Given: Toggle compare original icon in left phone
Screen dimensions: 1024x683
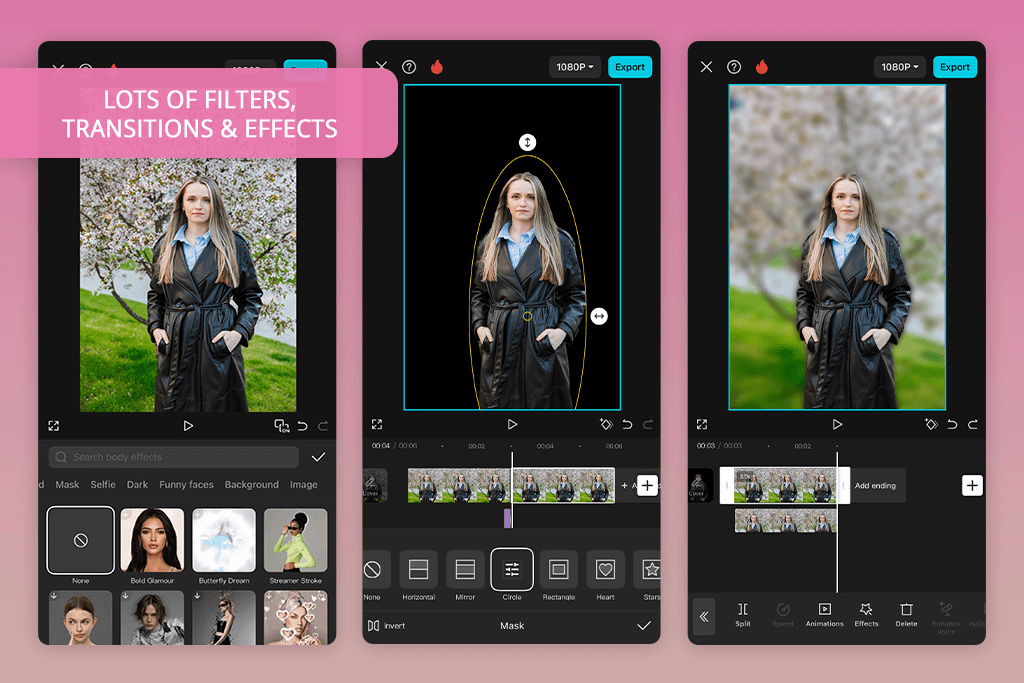Looking at the screenshot, I should [x=281, y=426].
